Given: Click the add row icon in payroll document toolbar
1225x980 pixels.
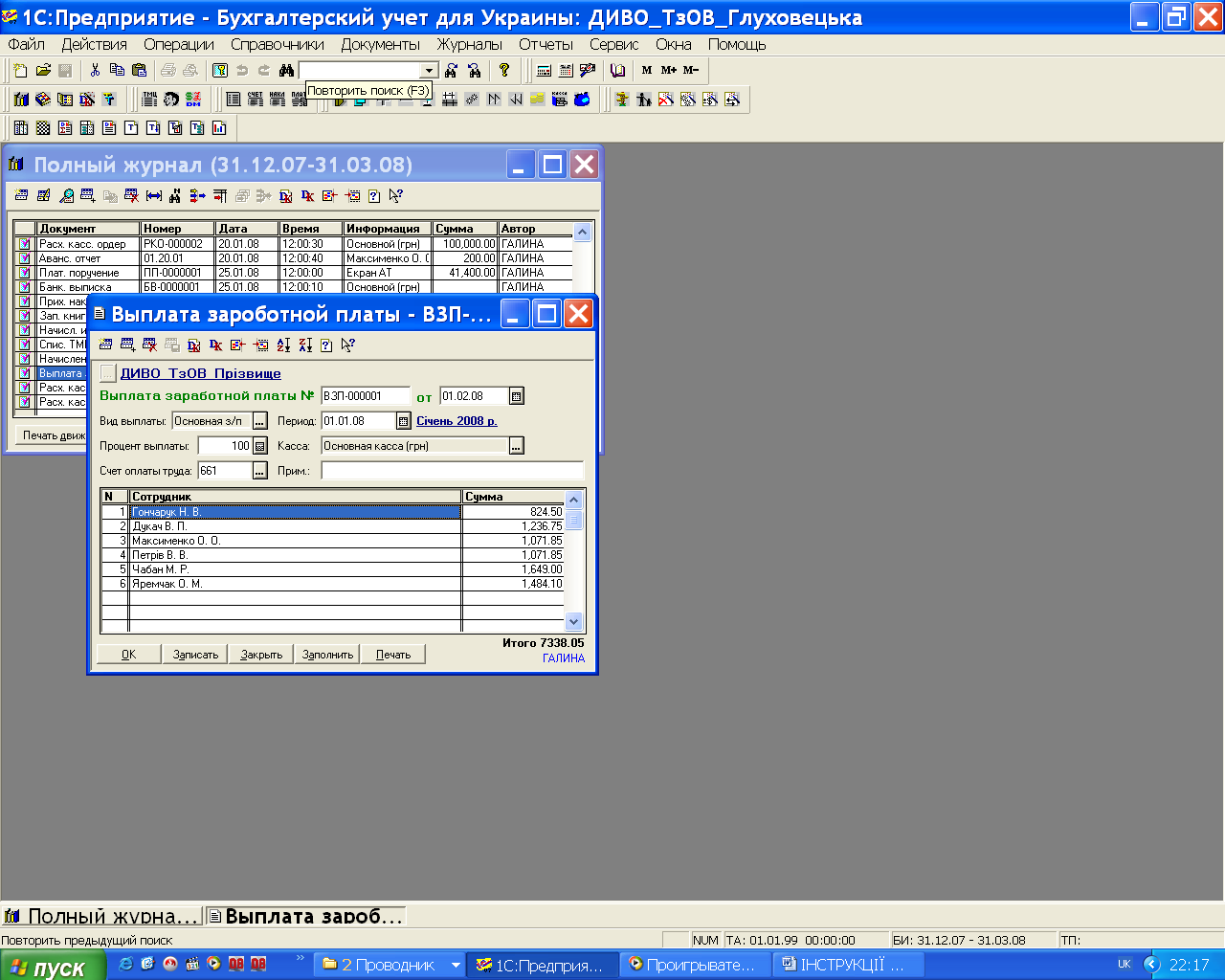Looking at the screenshot, I should (127, 345).
